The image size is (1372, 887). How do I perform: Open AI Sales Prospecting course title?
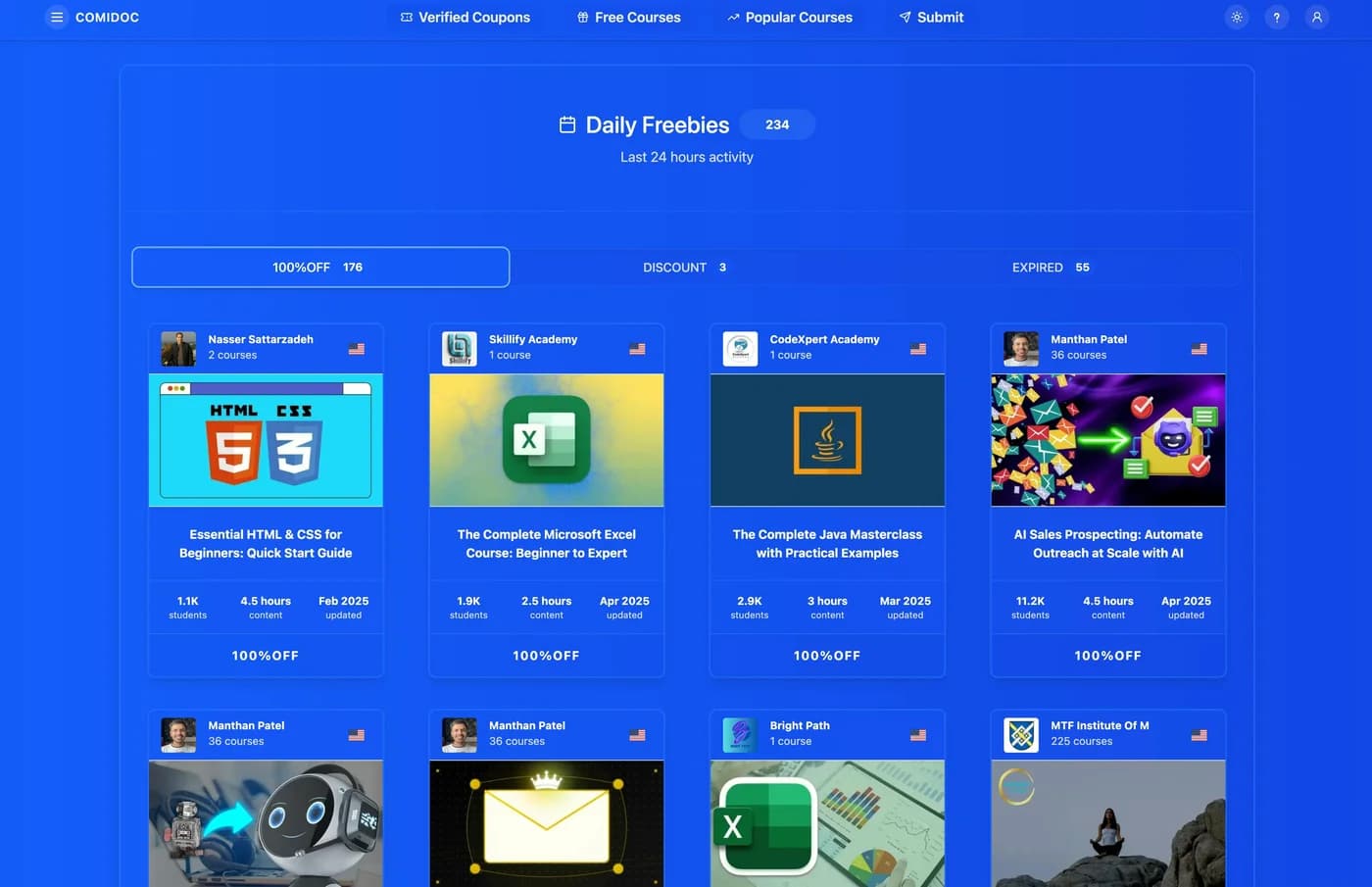point(1108,544)
